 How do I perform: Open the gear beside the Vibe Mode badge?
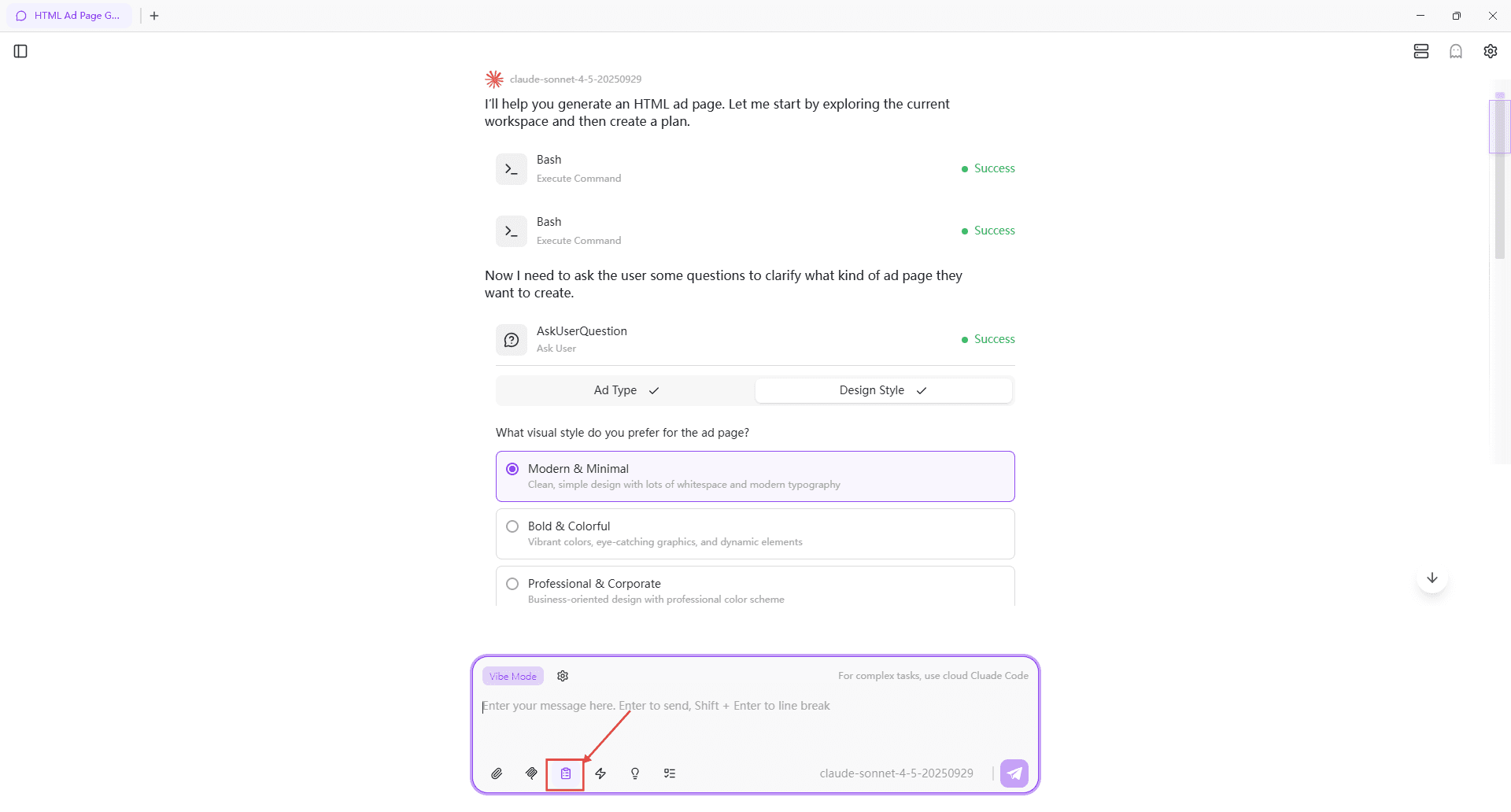pyautogui.click(x=562, y=676)
